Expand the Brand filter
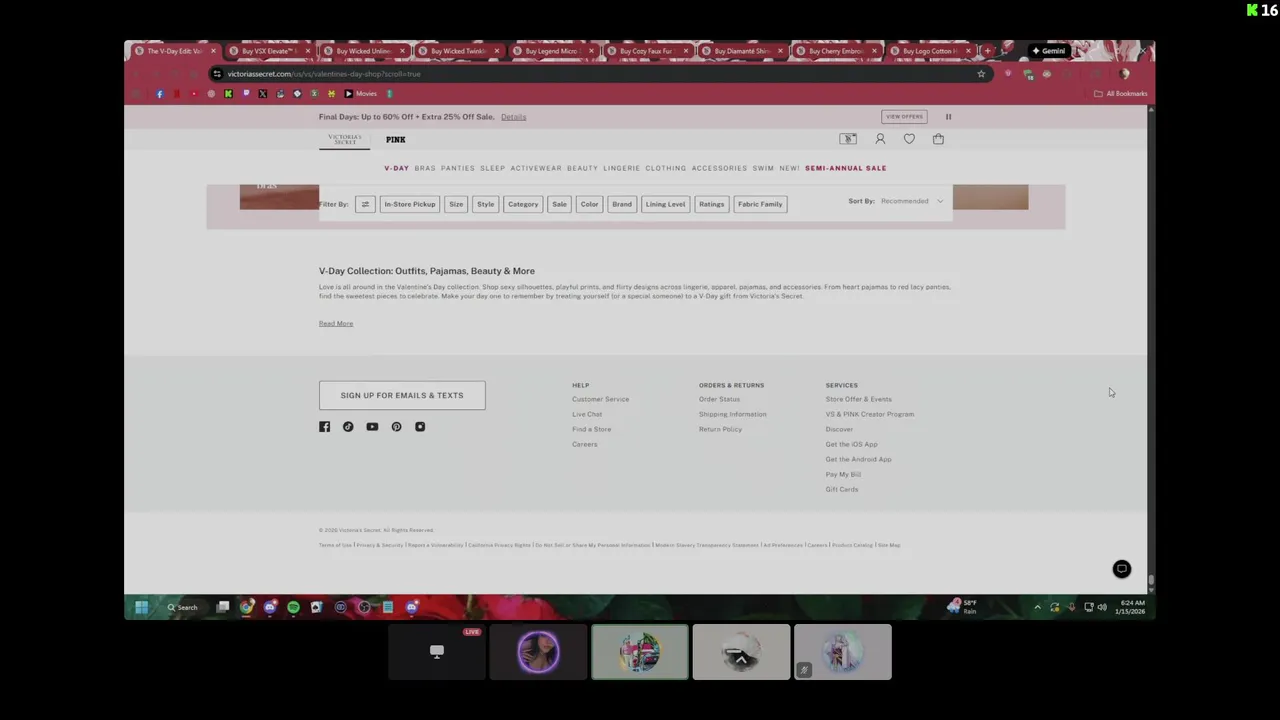The image size is (1280, 720). 622,204
